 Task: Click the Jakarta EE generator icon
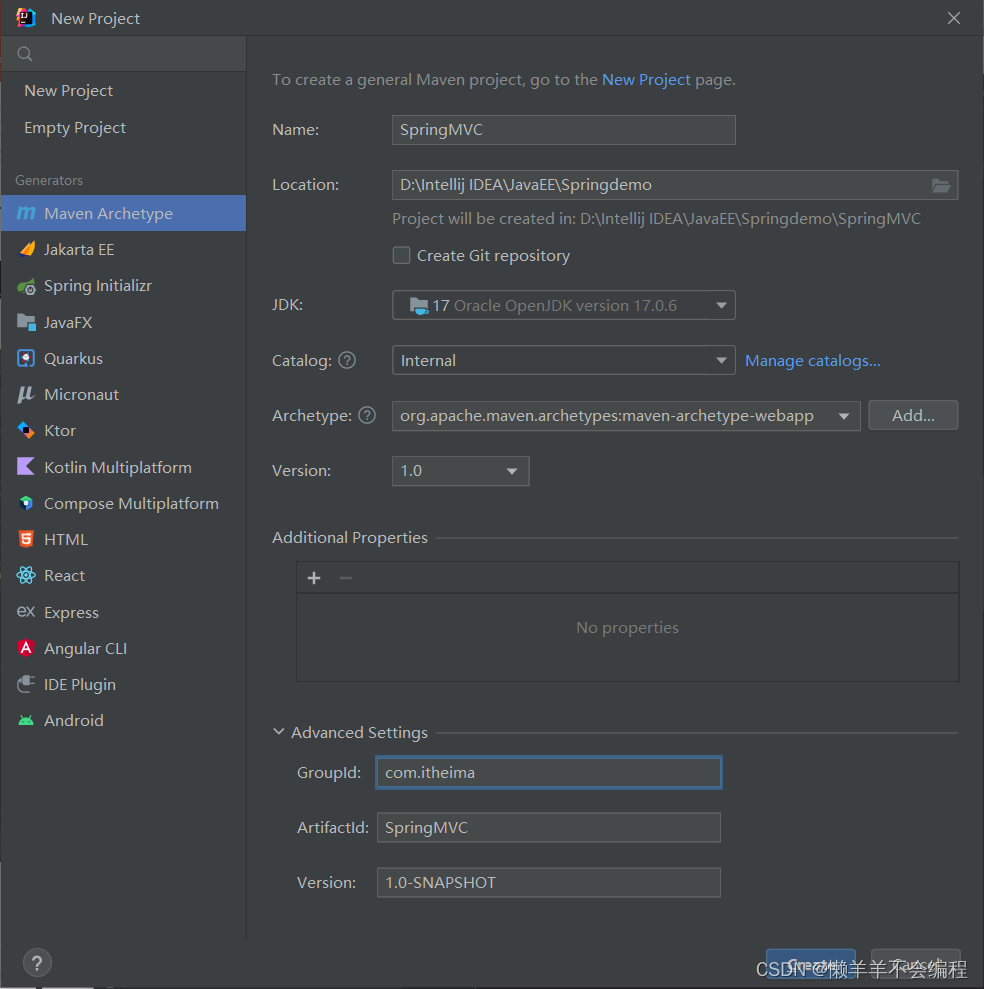point(26,249)
